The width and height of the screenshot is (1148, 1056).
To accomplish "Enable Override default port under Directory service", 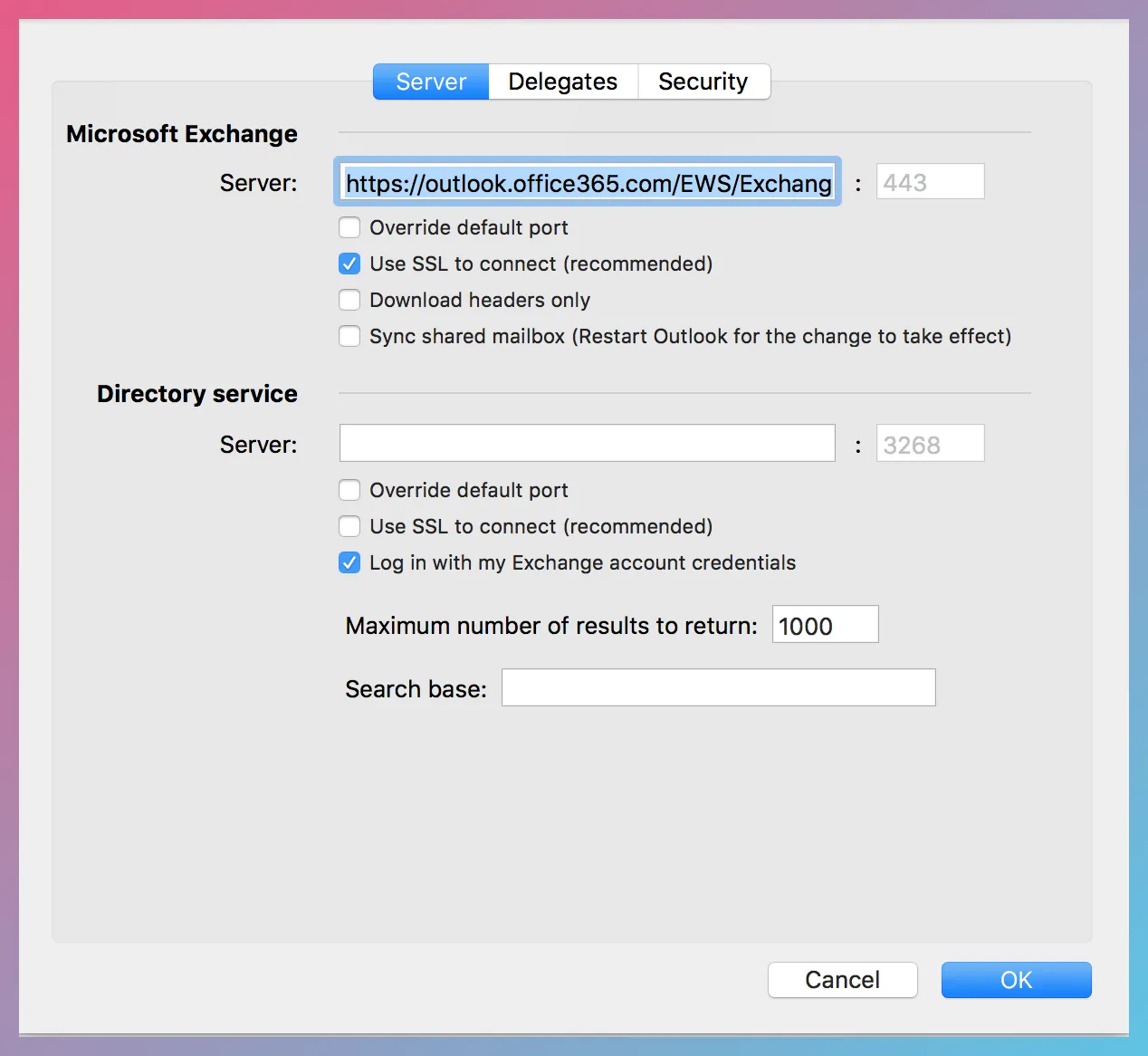I will pyautogui.click(x=349, y=490).
